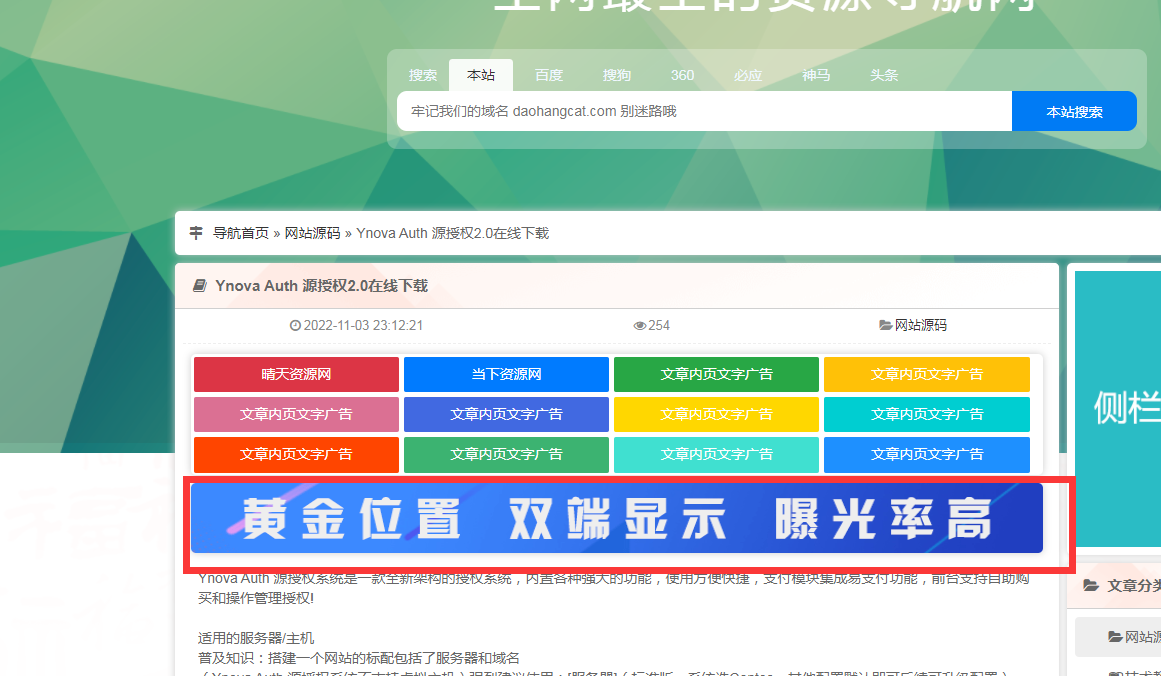Click the eye icon beside view count 254
The height and width of the screenshot is (676, 1161).
pyautogui.click(x=640, y=326)
